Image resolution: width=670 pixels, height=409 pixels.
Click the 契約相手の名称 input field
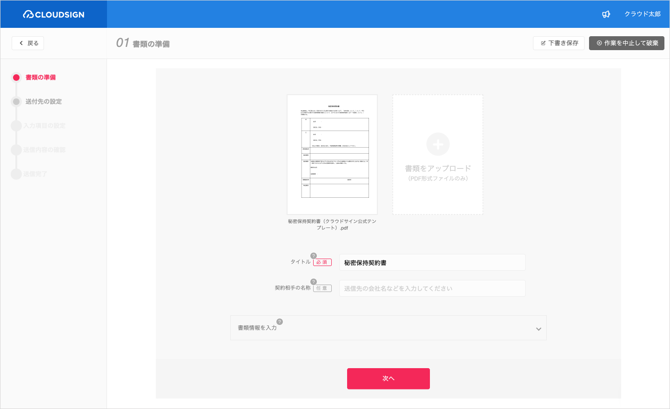click(432, 289)
